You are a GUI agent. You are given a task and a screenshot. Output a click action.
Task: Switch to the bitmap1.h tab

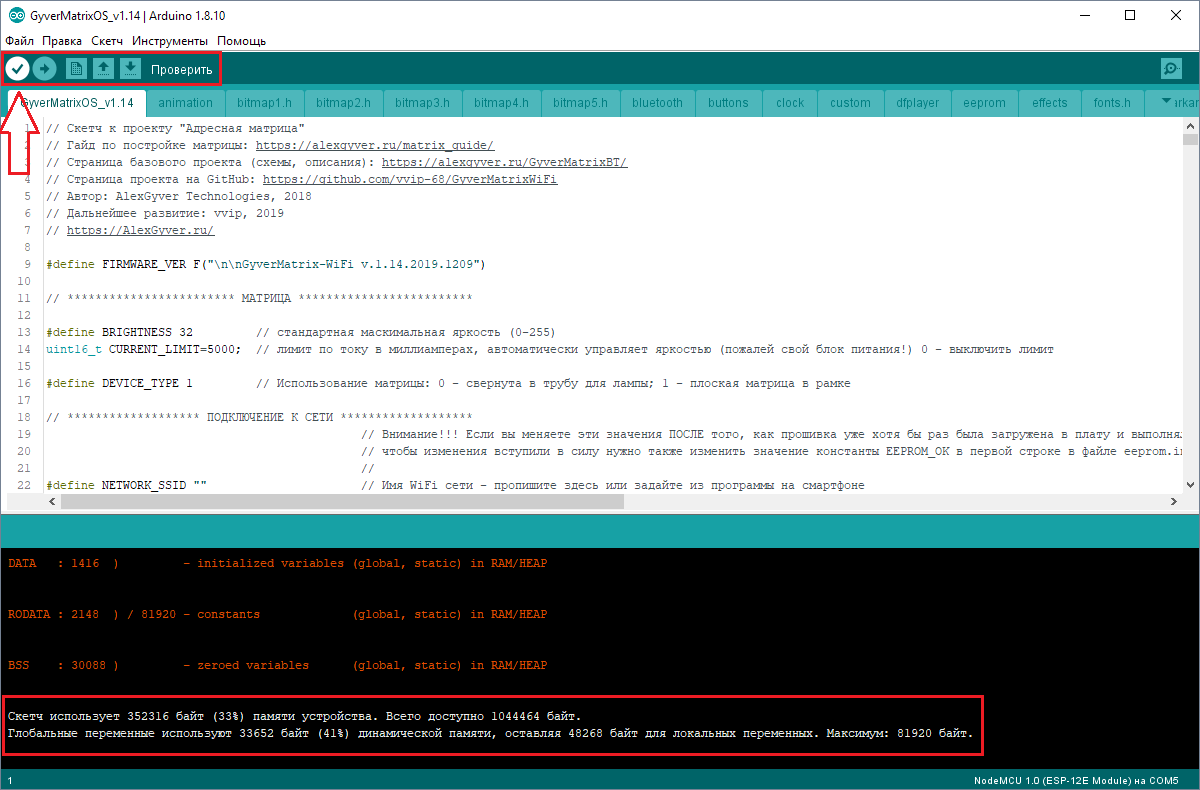(x=264, y=103)
